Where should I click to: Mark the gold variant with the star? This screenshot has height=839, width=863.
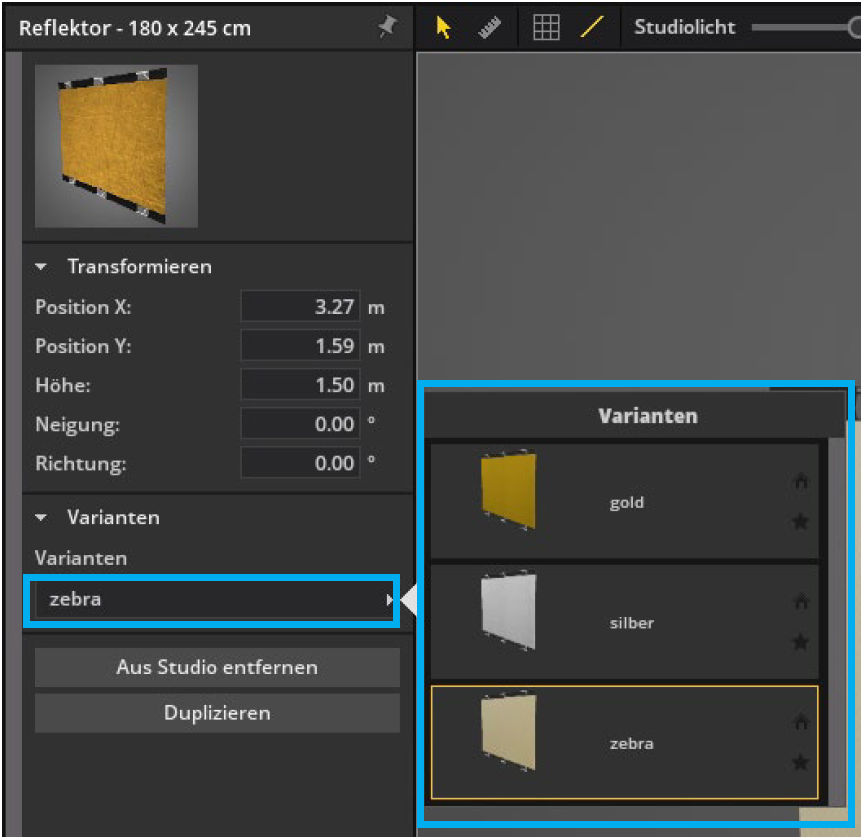click(800, 521)
